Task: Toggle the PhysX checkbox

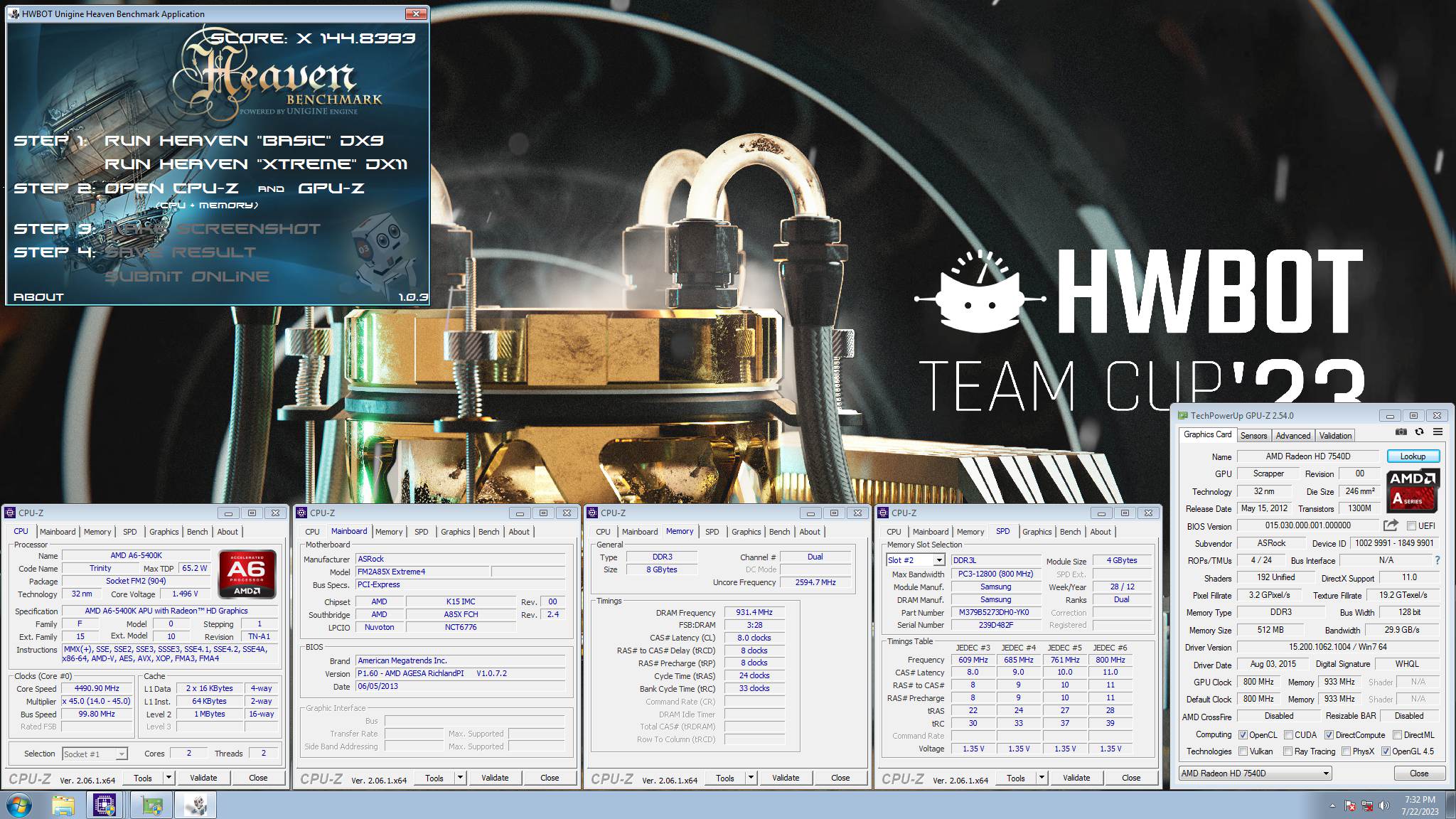Action: tap(1346, 751)
